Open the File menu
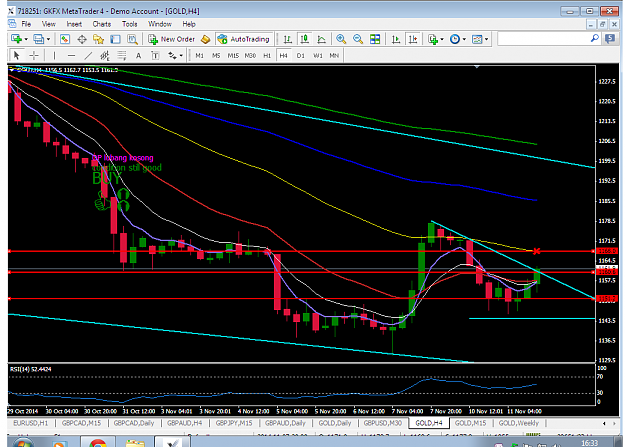The image size is (625, 447). pyautogui.click(x=26, y=24)
